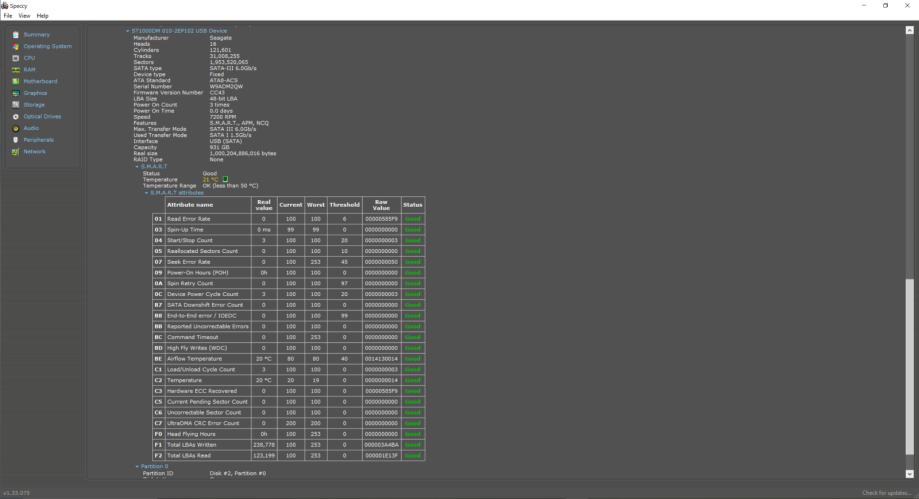Select the Reallocated Sectors Count attribute
Screen dimensions: 919x499
[202, 251]
